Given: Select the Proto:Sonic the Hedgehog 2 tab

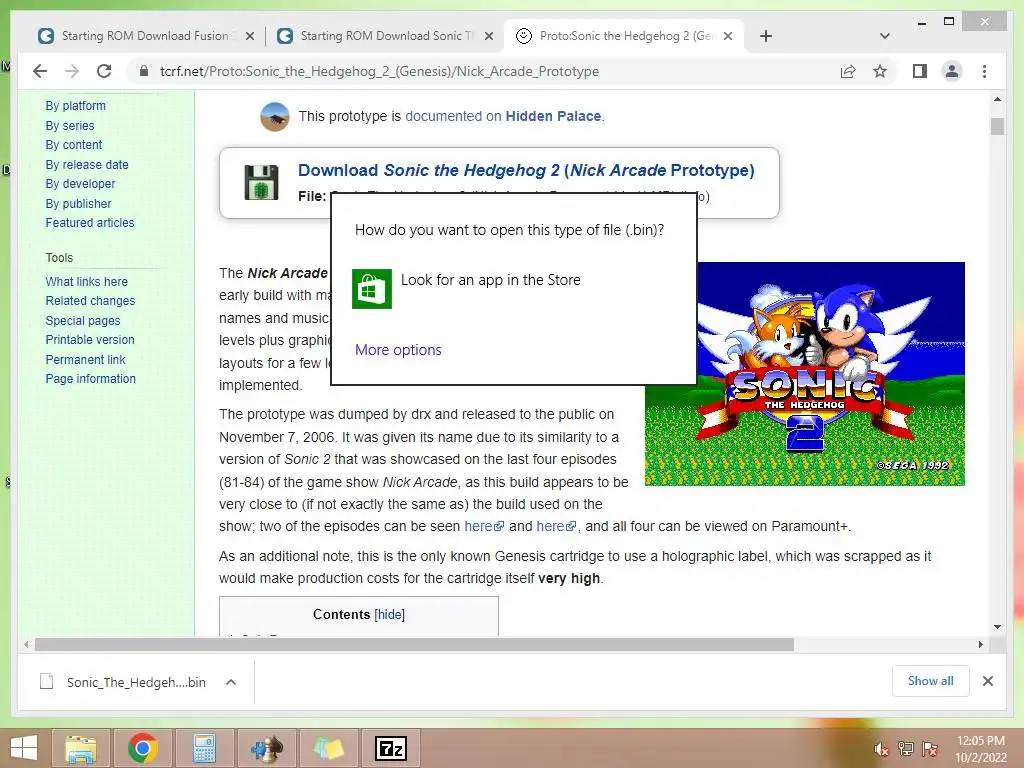Looking at the screenshot, I should [x=623, y=36].
